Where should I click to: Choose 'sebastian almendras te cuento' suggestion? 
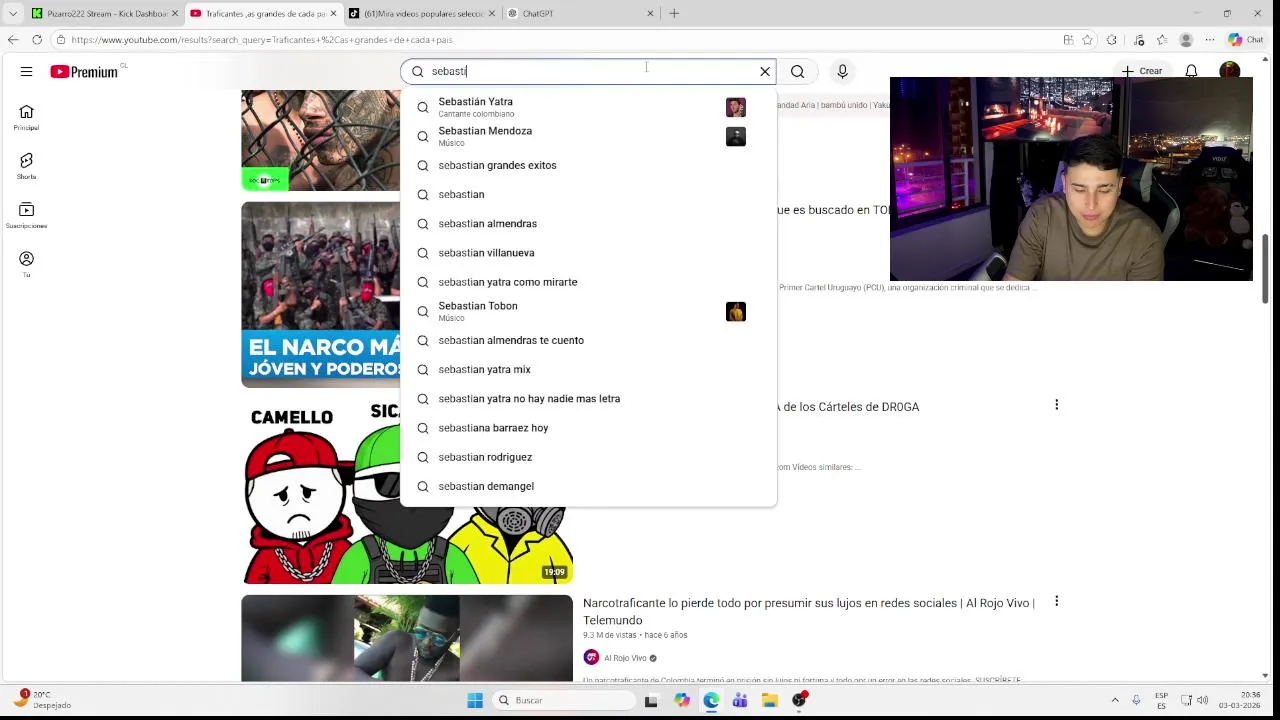point(588,340)
